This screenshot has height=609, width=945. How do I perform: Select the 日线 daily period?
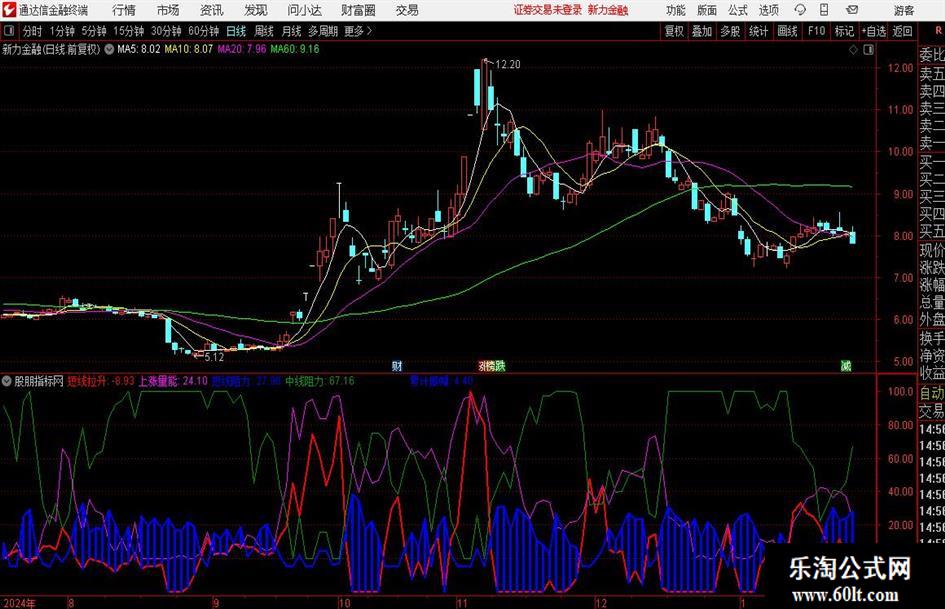[x=236, y=31]
